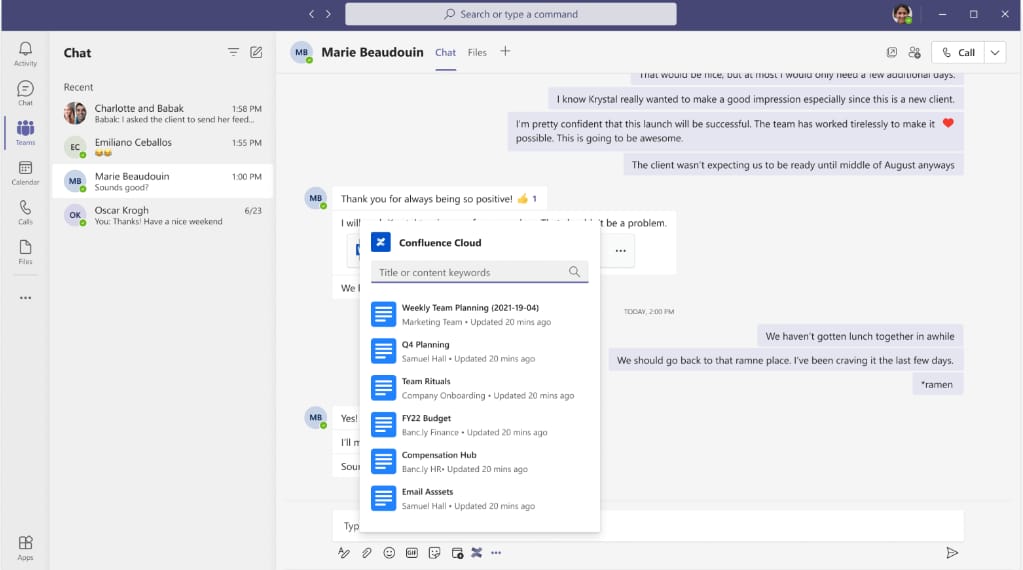Add a tab with plus icon
This screenshot has width=1023, height=570.
505,51
